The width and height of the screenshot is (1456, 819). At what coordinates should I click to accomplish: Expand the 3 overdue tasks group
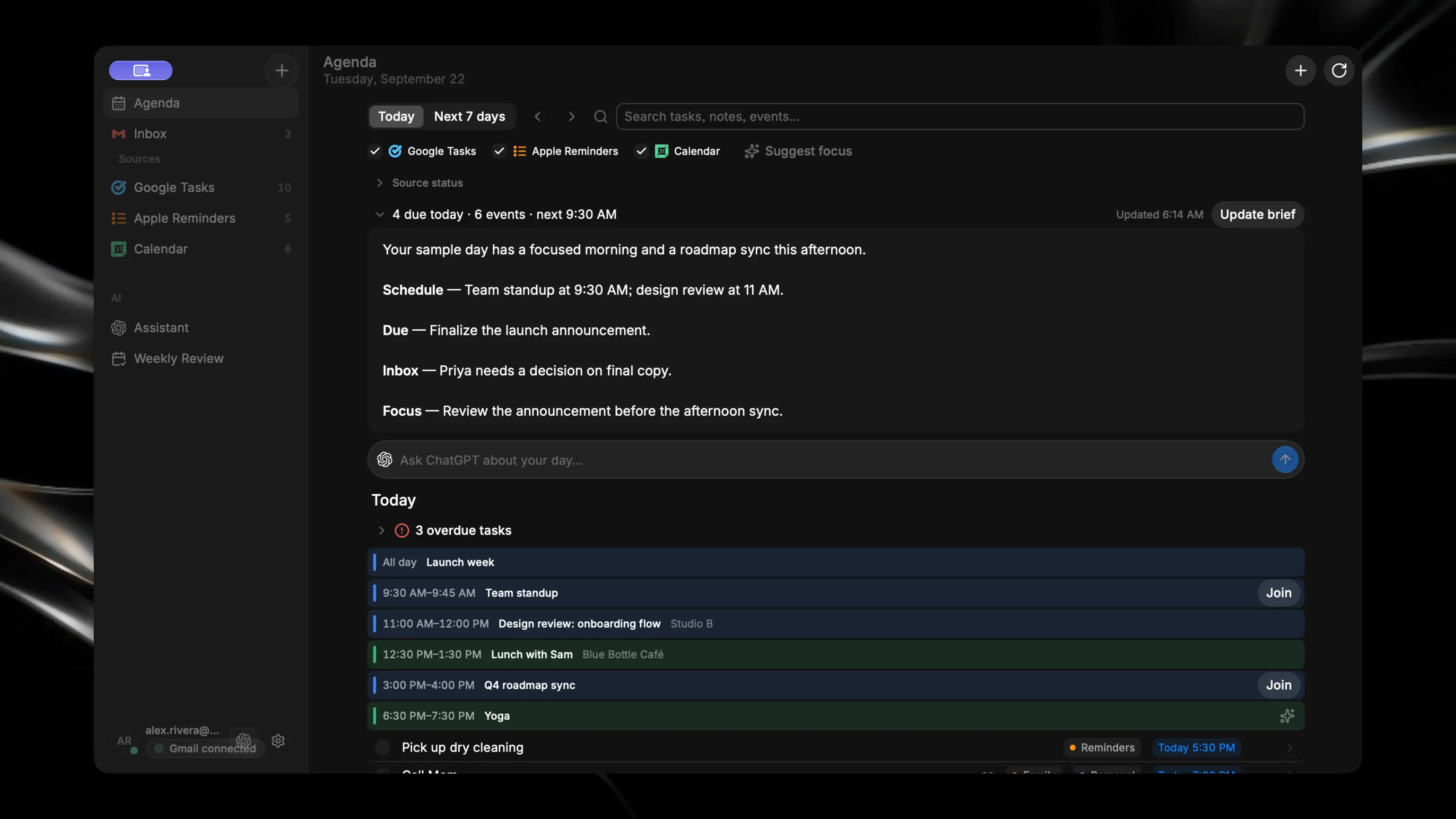click(382, 530)
